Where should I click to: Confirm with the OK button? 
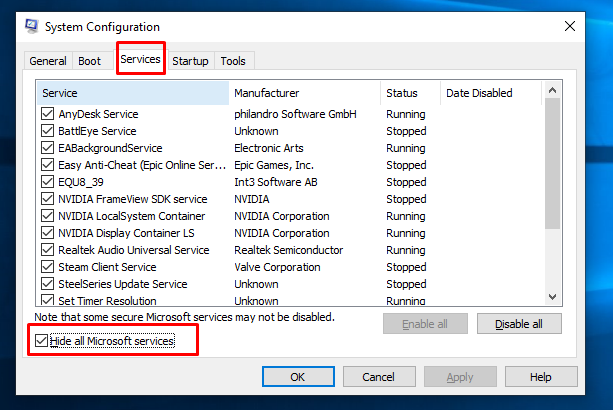pos(298,377)
